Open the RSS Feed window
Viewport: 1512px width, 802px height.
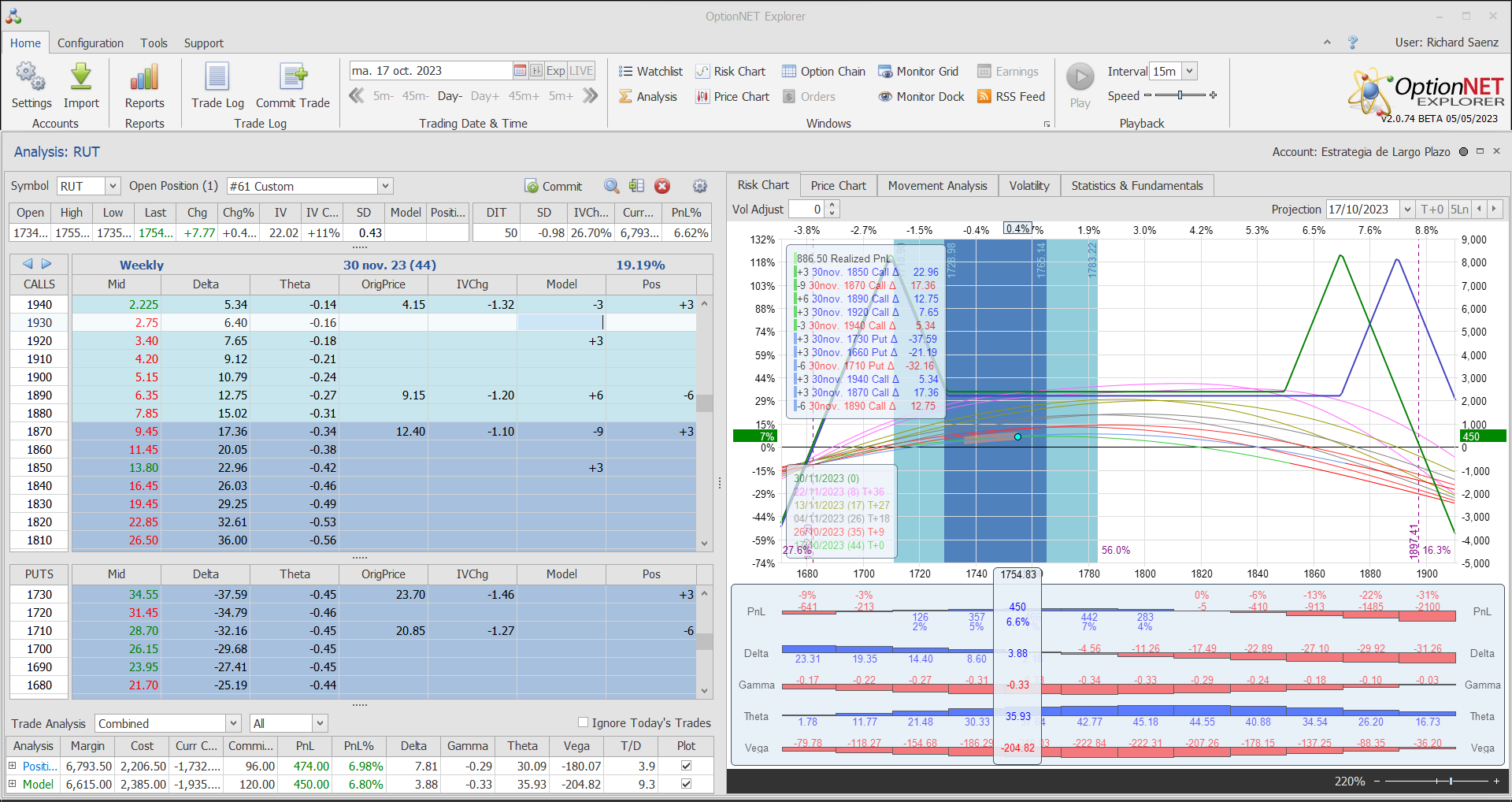pyautogui.click(x=1011, y=97)
